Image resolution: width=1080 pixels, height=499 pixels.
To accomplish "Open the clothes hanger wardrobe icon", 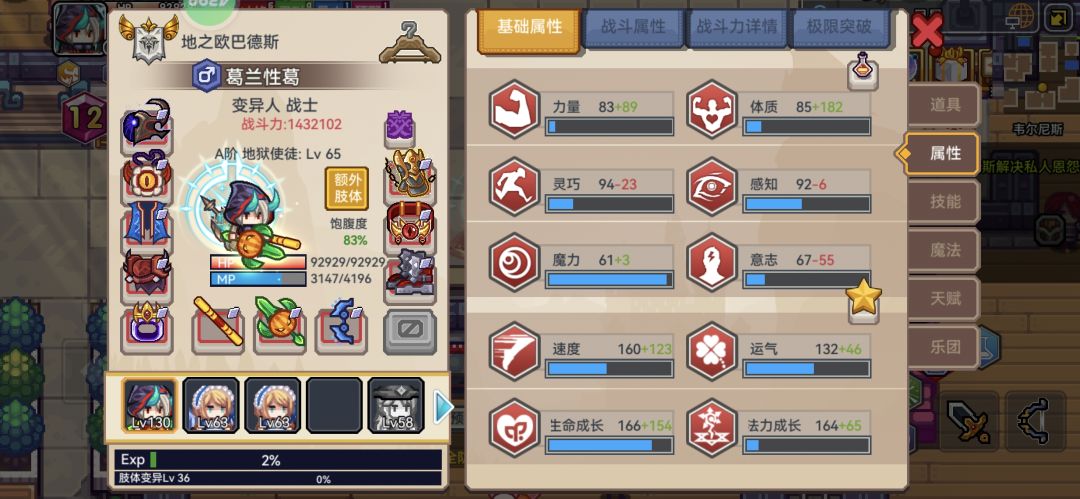I will coord(410,43).
